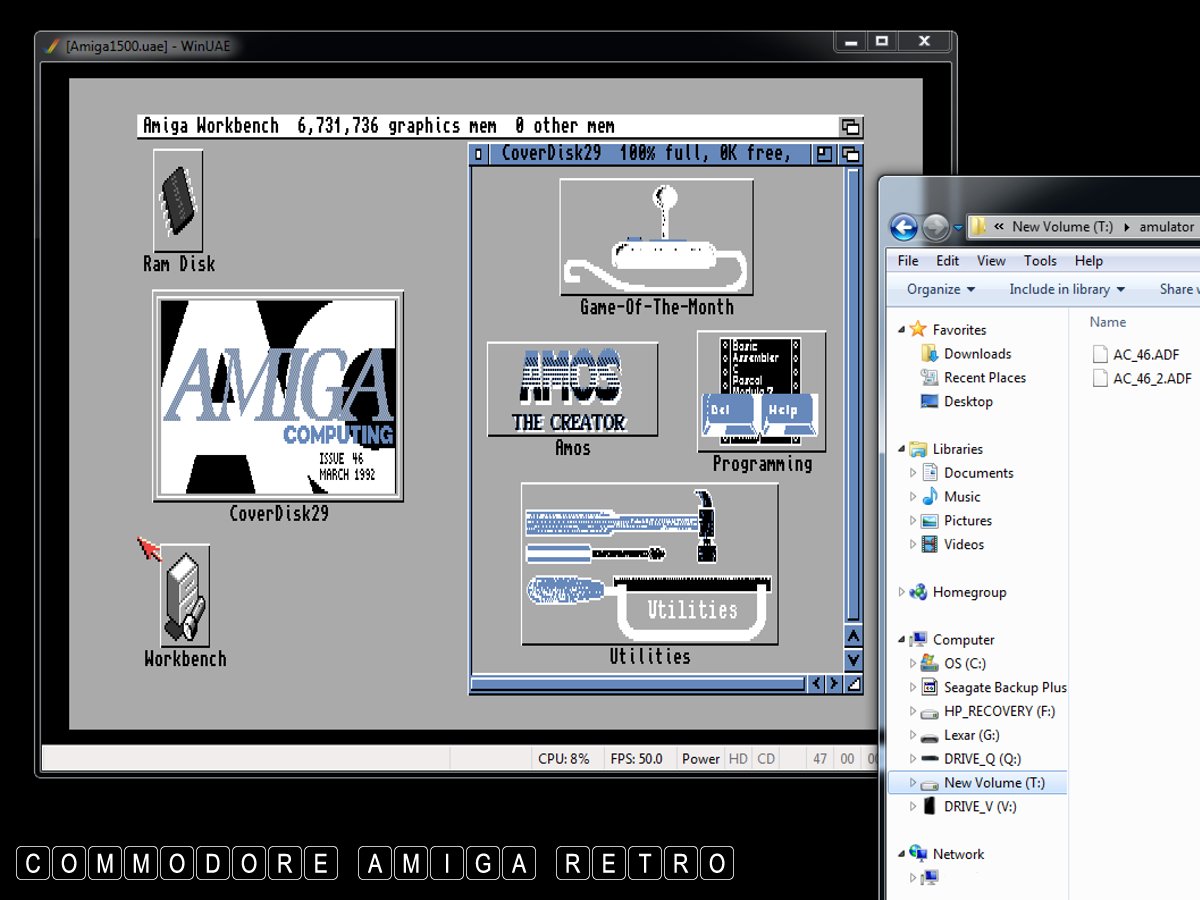Open the Ram Disk icon
The image size is (1200, 900).
pos(178,201)
